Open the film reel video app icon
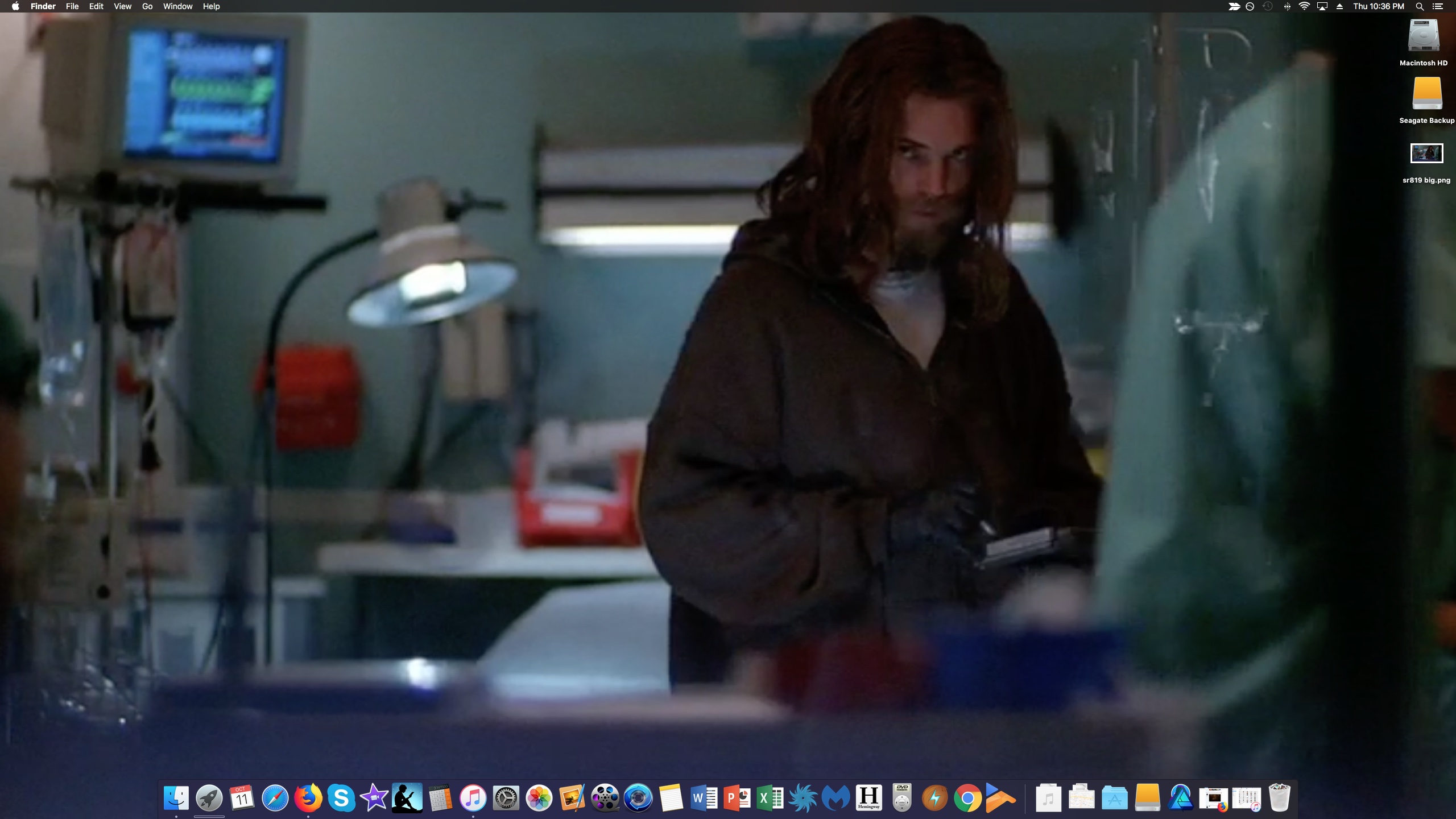Screen dimensions: 1456x819 point(605,798)
